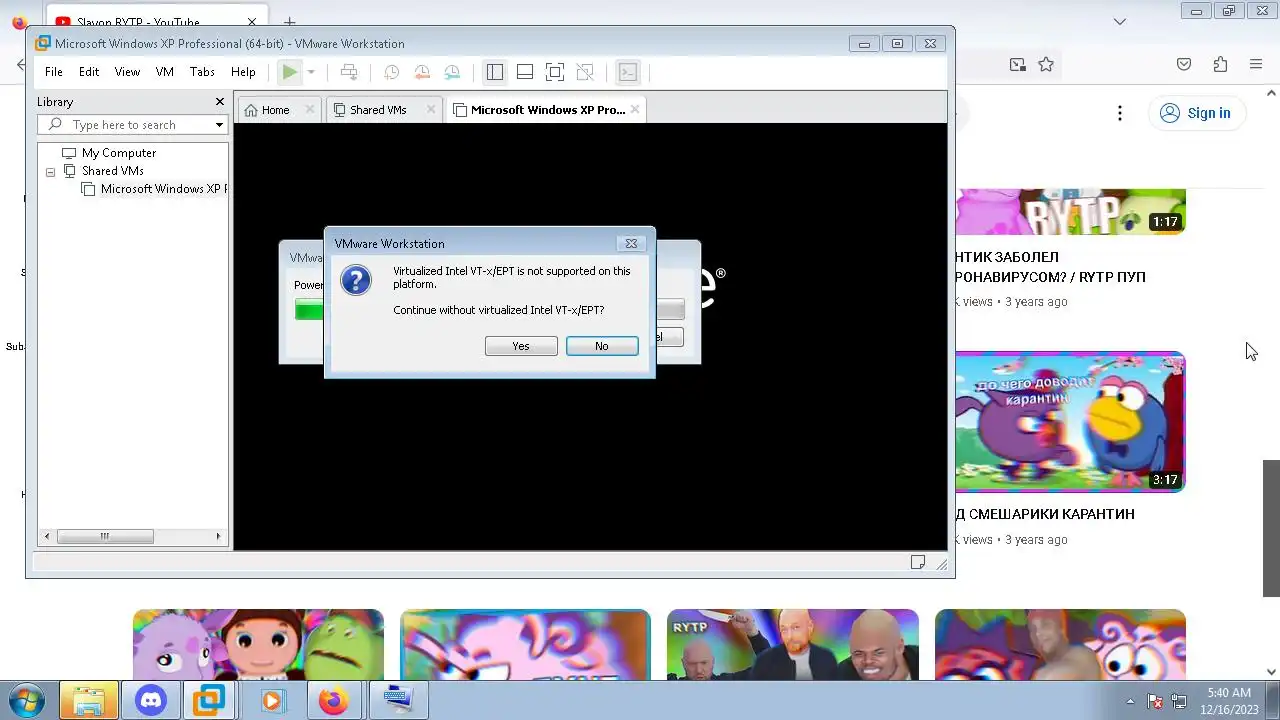The image size is (1280, 720).
Task: Click Library scrollbar right arrow
Action: coord(219,537)
